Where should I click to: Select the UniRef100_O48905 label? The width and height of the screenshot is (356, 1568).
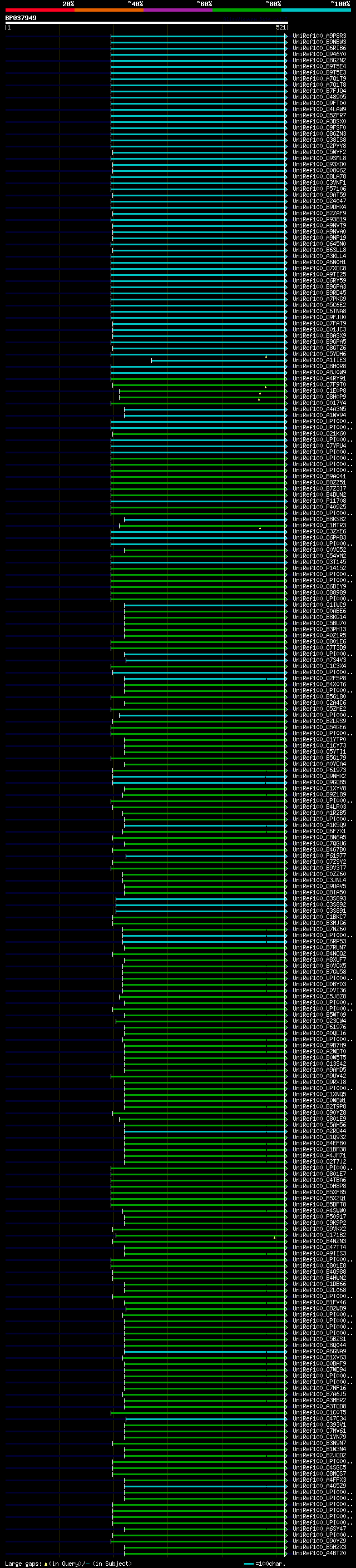[319, 97]
